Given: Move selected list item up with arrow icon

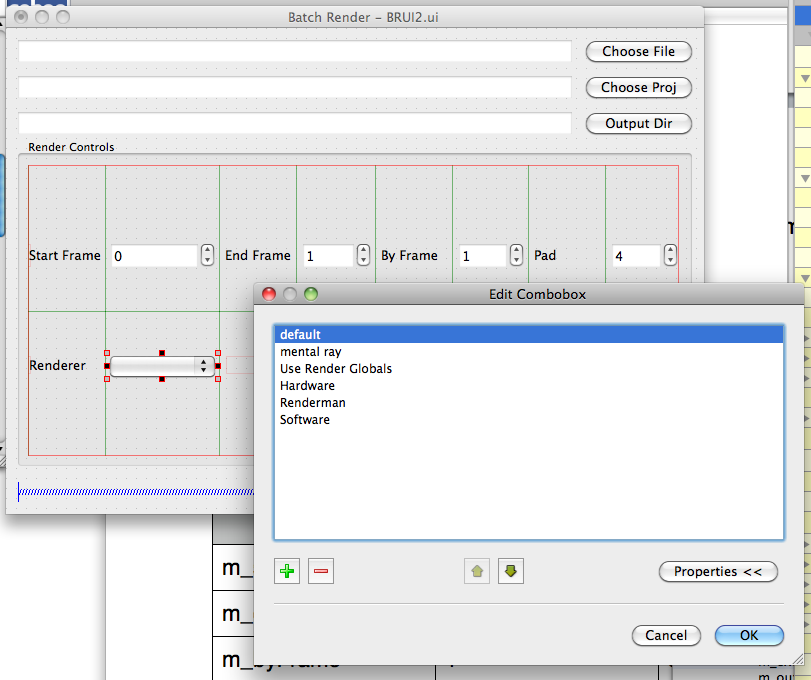Looking at the screenshot, I should pyautogui.click(x=477, y=570).
